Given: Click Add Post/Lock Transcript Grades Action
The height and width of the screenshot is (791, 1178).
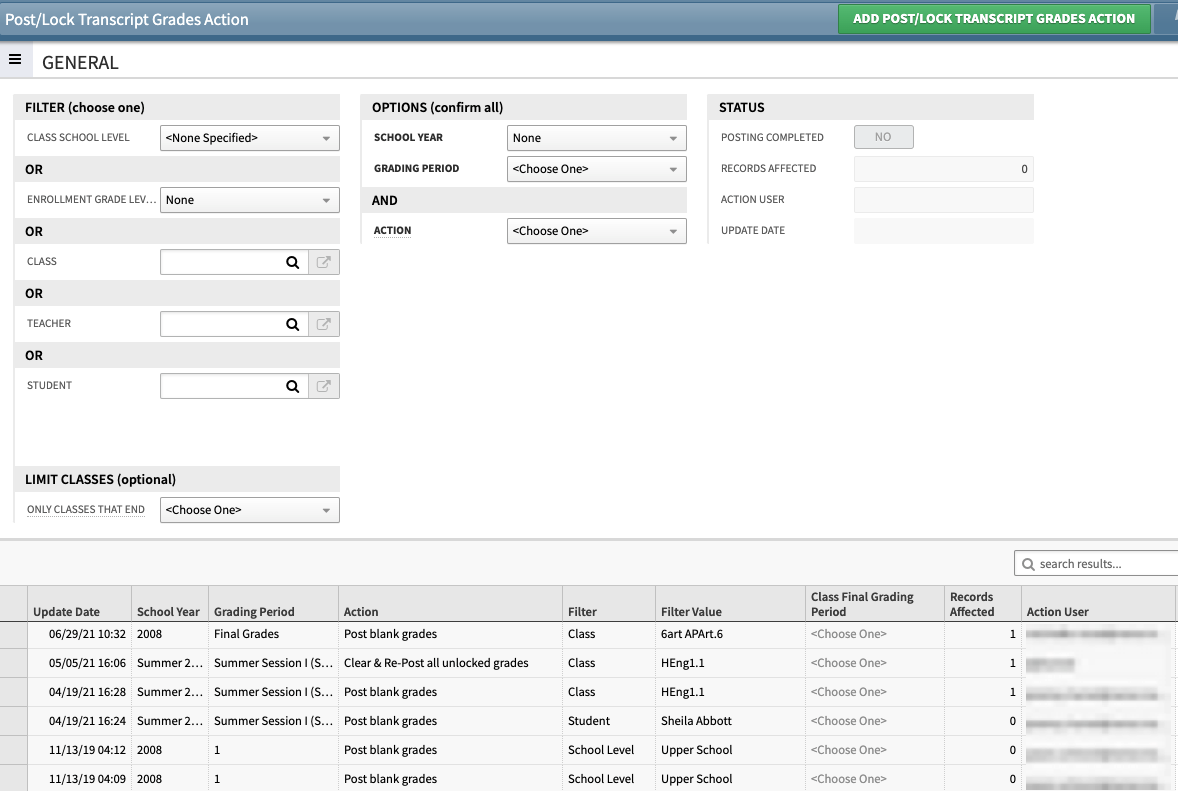Looking at the screenshot, I should (993, 18).
